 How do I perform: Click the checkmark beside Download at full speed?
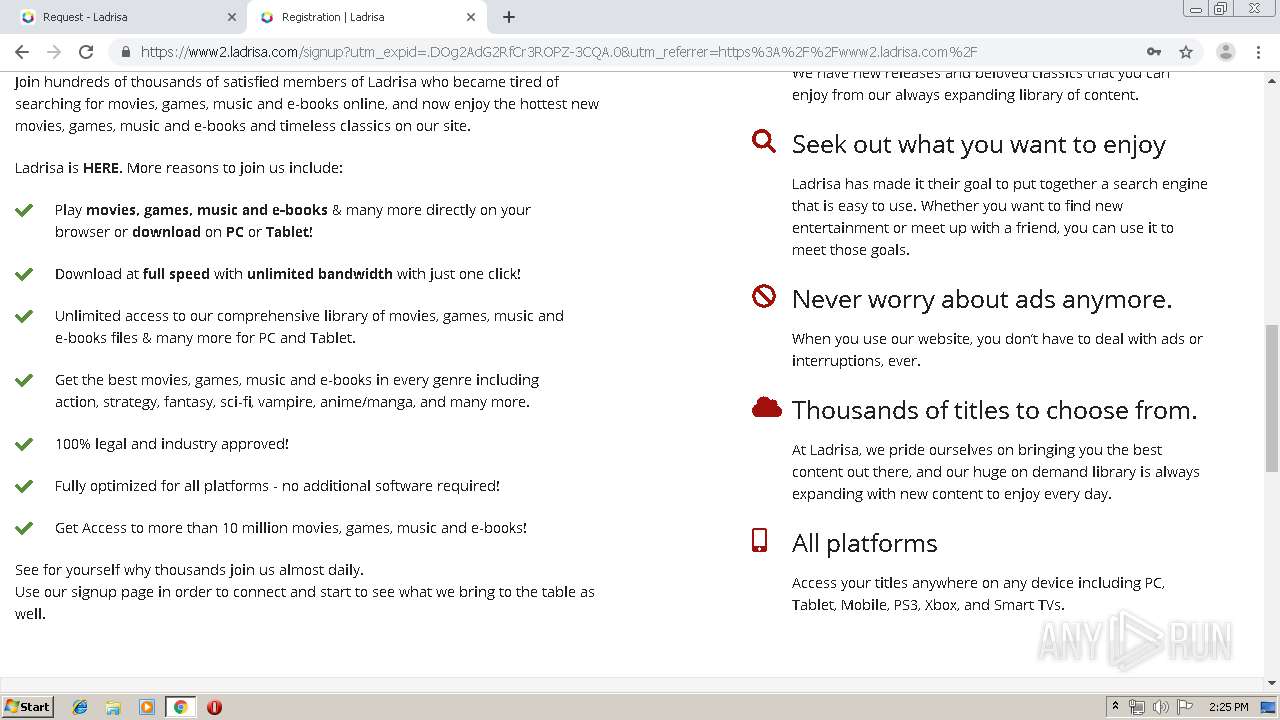[x=24, y=274]
